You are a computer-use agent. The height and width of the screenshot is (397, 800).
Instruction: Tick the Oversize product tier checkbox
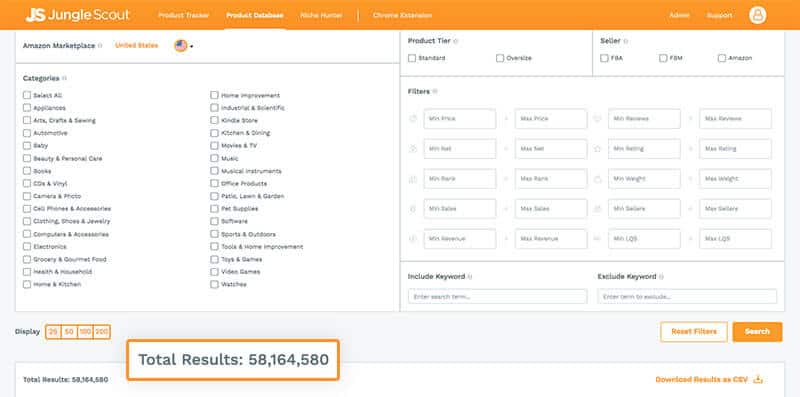(500, 58)
